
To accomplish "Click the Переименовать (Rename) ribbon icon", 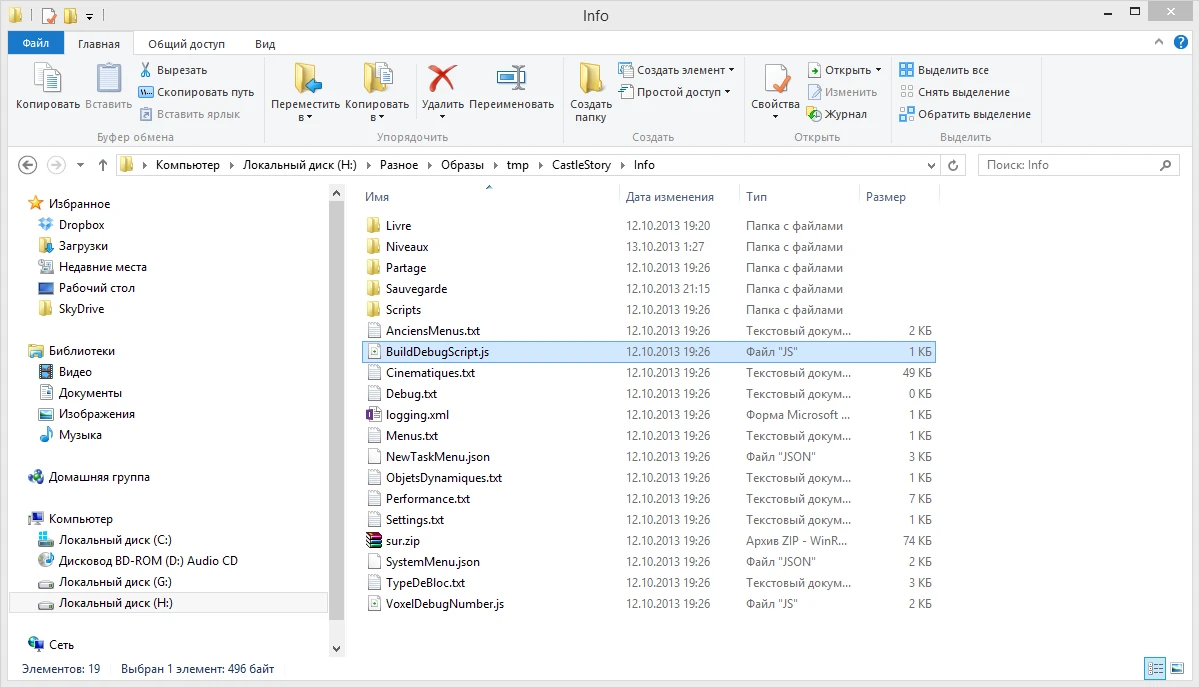I will [511, 80].
